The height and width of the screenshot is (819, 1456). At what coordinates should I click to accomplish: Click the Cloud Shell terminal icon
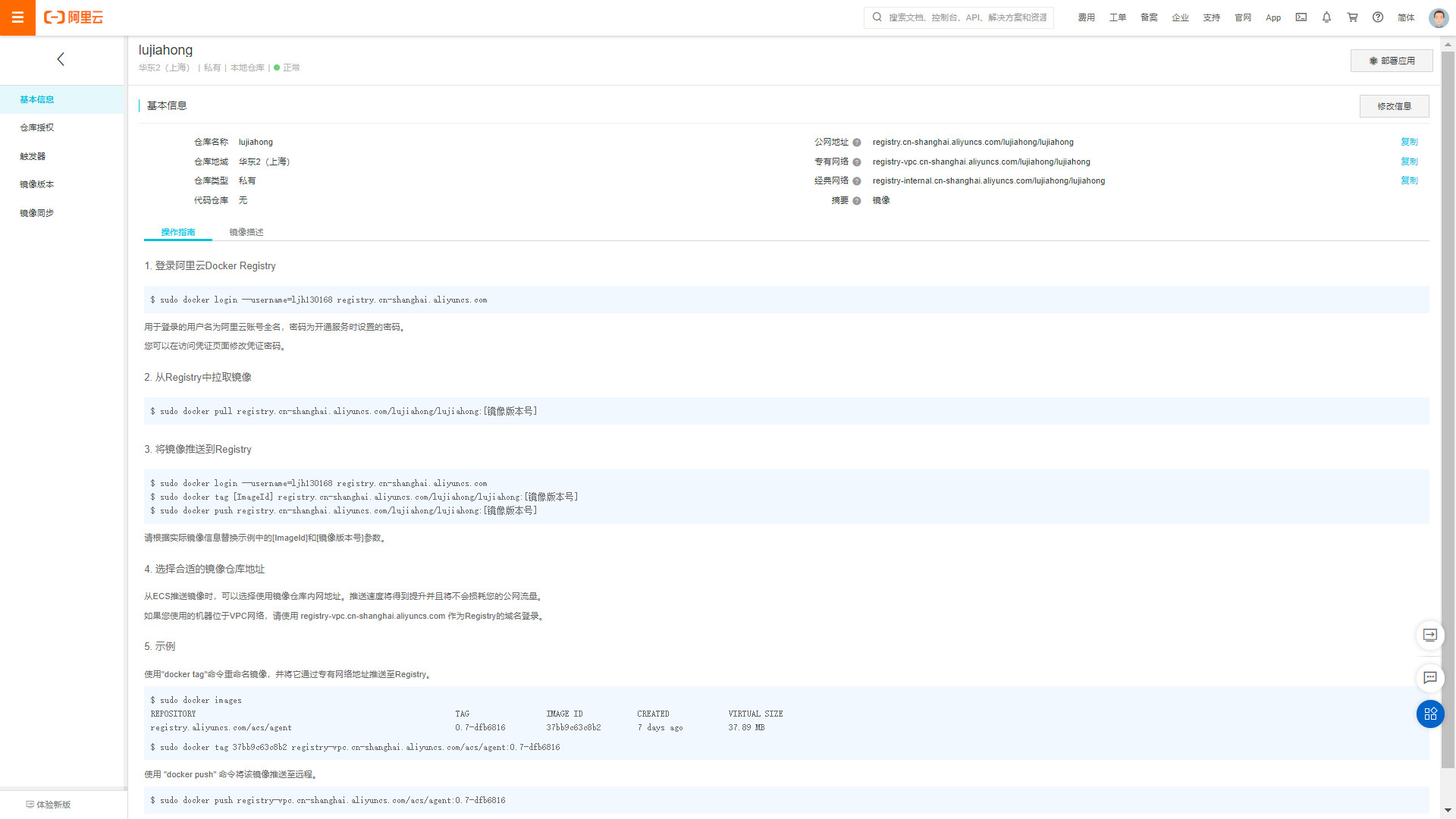click(x=1301, y=17)
